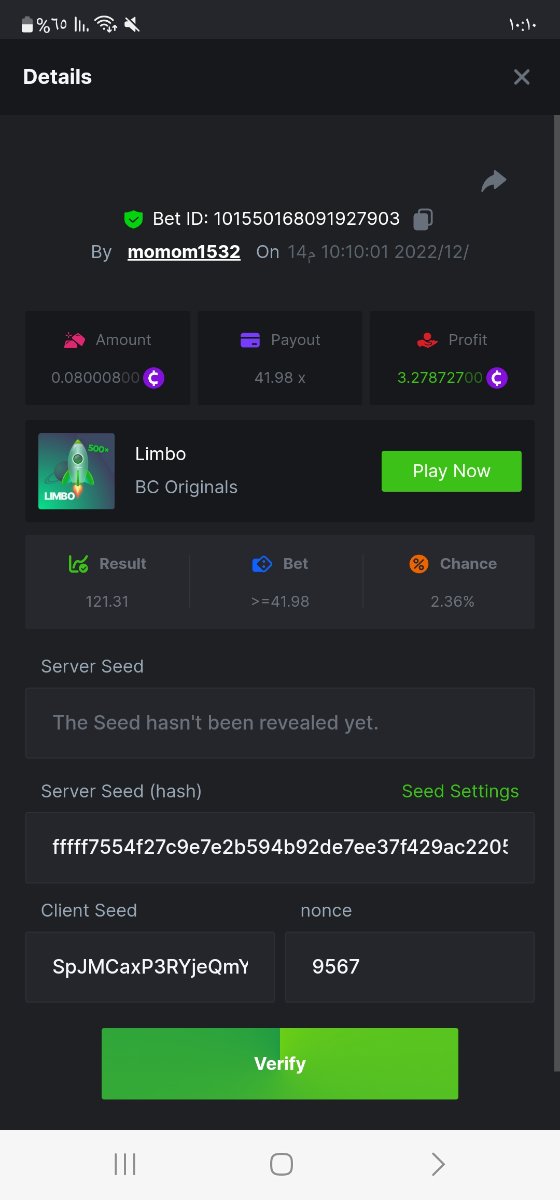Open the Limbo game thumbnail
Image resolution: width=560 pixels, height=1200 pixels.
76,471
